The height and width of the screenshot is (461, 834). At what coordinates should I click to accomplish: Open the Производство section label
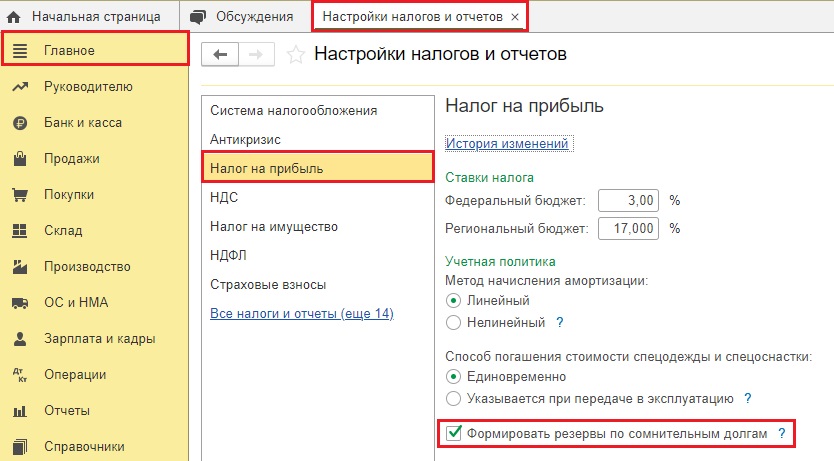[87, 267]
